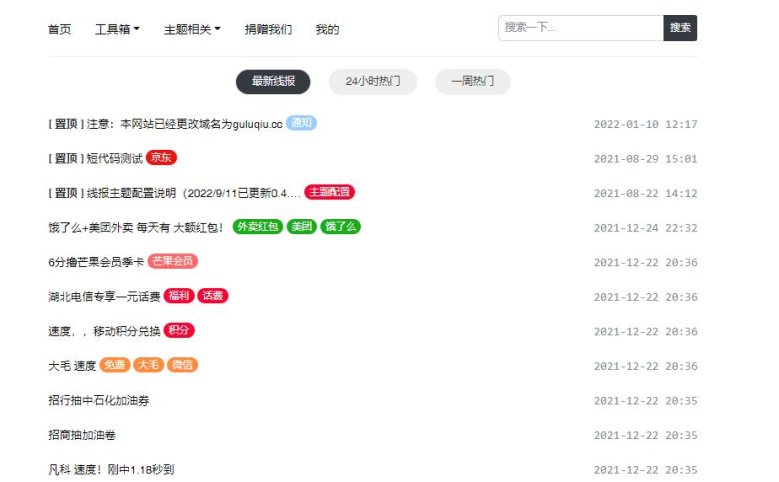Click the 芒果会员 tag
779x482 pixels.
tap(172, 261)
